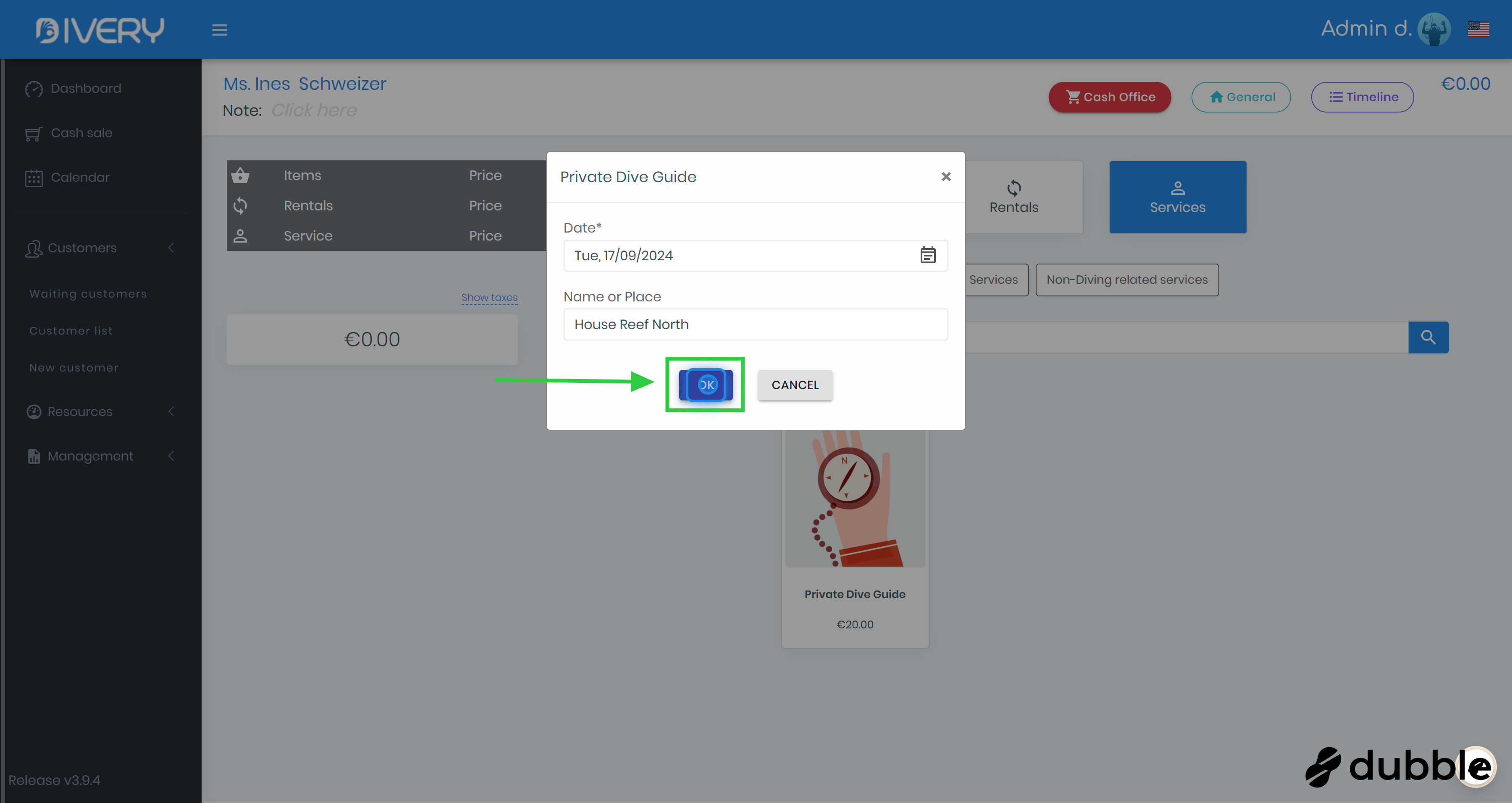
Task: Open Dashboard from the sidebar
Action: click(86, 89)
